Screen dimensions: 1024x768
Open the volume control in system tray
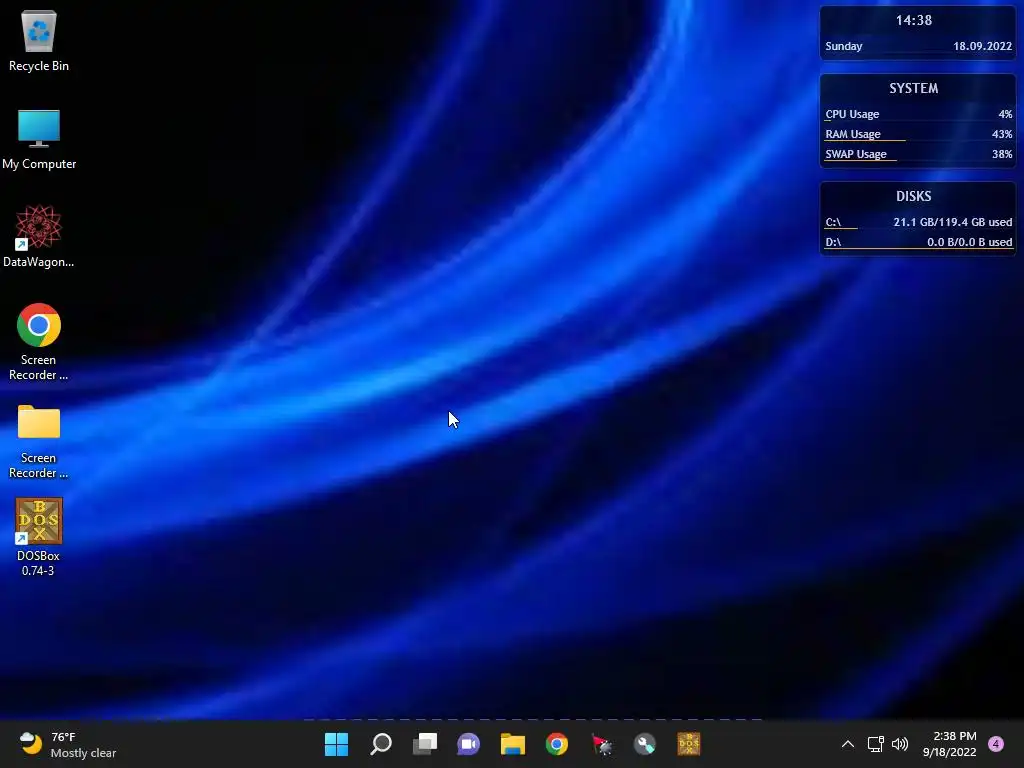point(900,744)
